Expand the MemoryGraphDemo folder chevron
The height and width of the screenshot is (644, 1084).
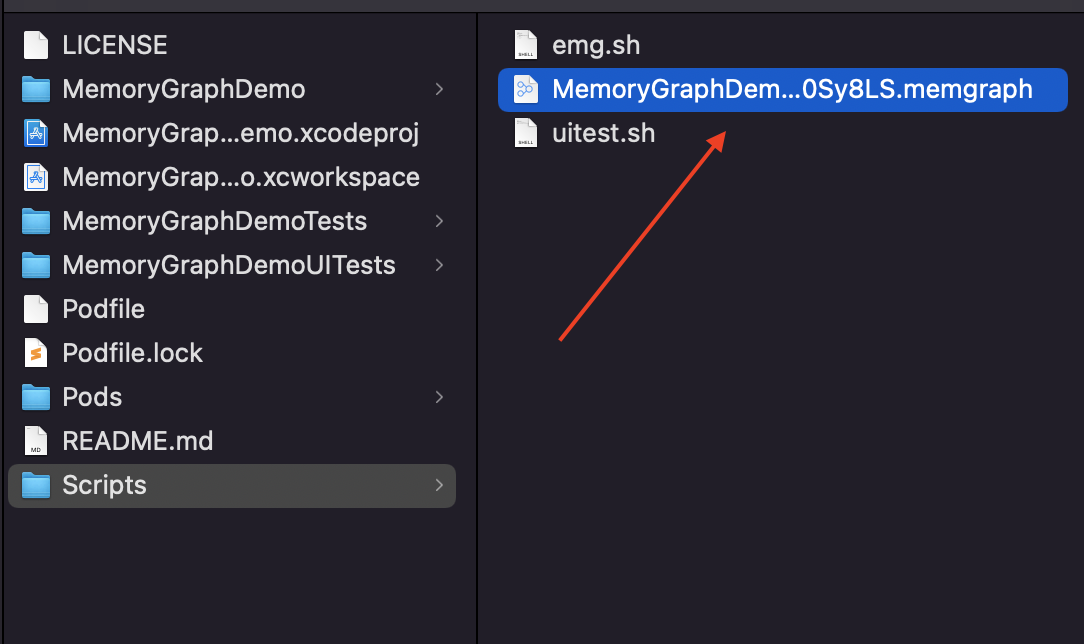tap(439, 89)
